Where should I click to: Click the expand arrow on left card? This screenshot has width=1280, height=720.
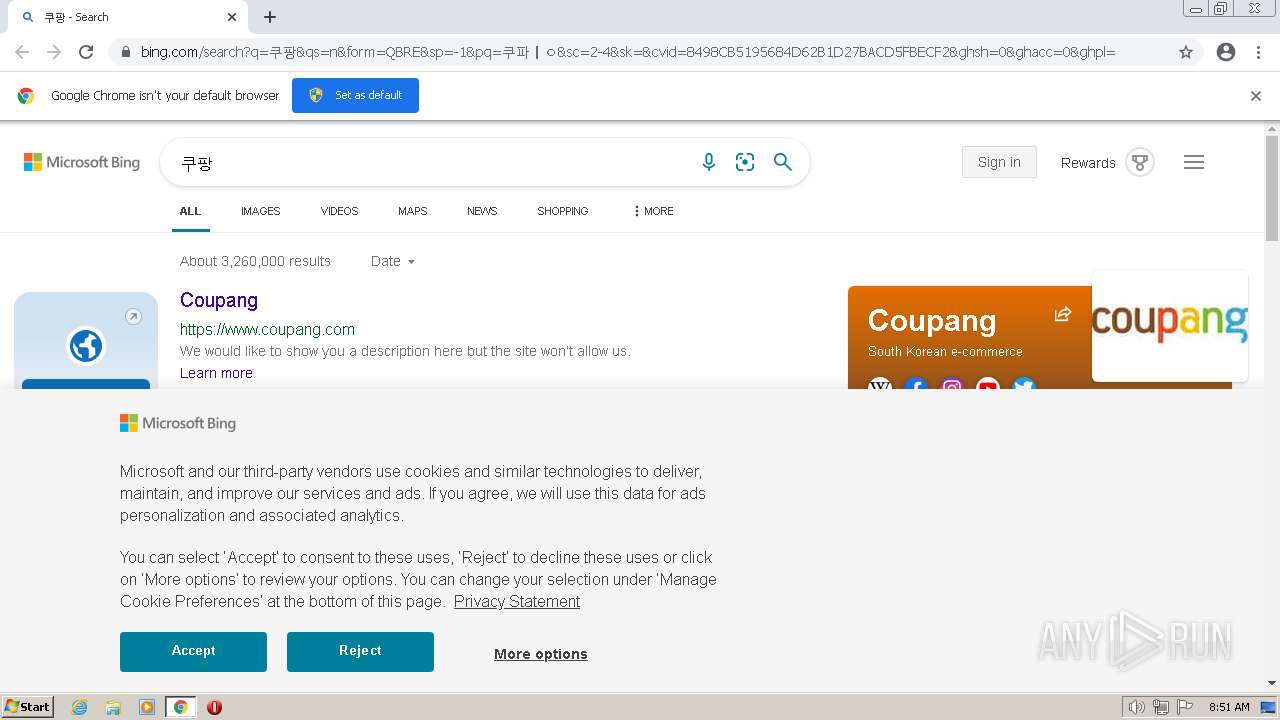[x=133, y=317]
